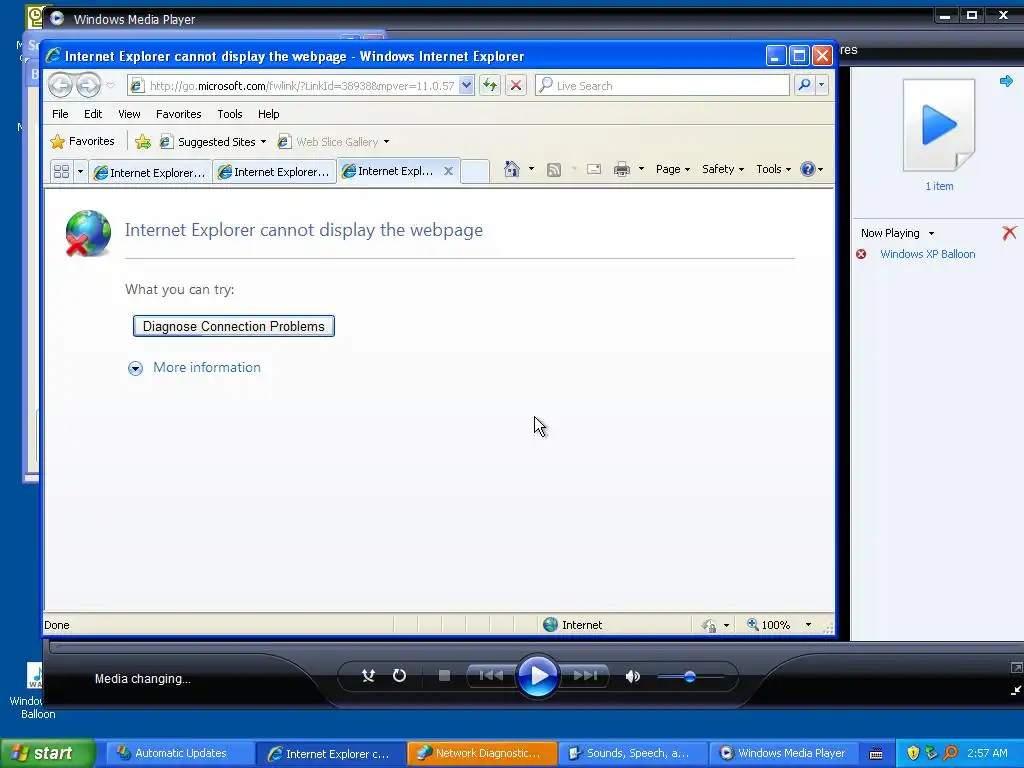Open the zoom level 100% dropdown
Image resolution: width=1024 pixels, height=768 pixels.
[808, 625]
